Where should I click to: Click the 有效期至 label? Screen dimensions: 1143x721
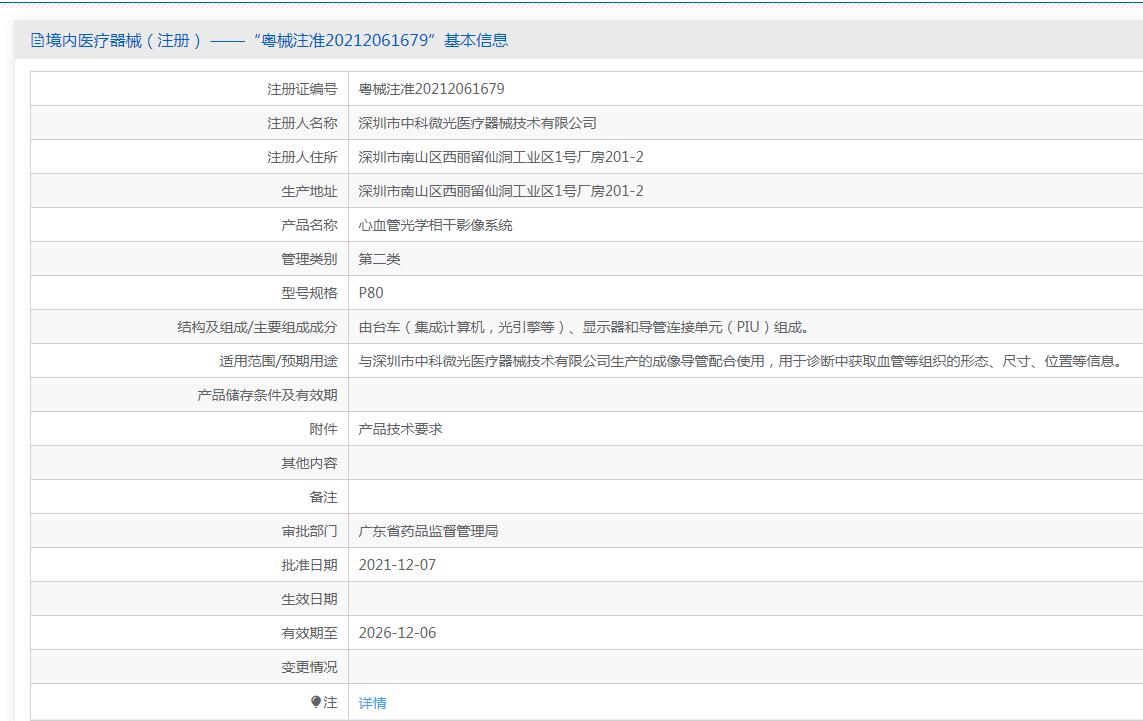(309, 633)
